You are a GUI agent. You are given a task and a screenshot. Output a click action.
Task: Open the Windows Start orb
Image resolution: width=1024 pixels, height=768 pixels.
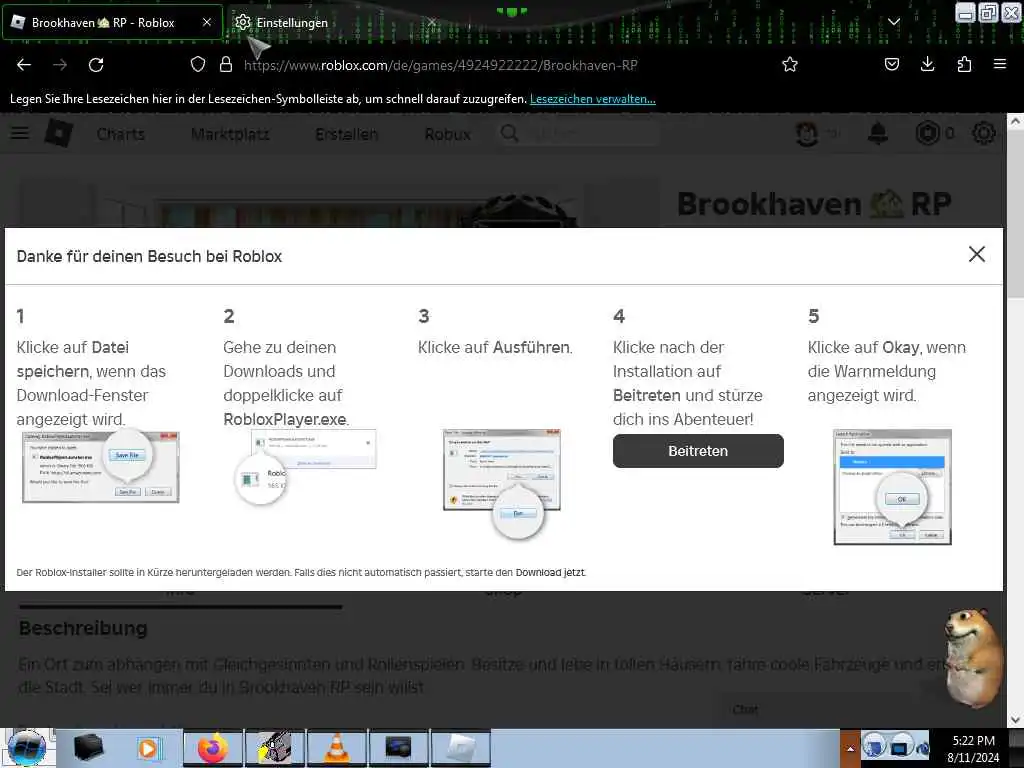click(27, 748)
